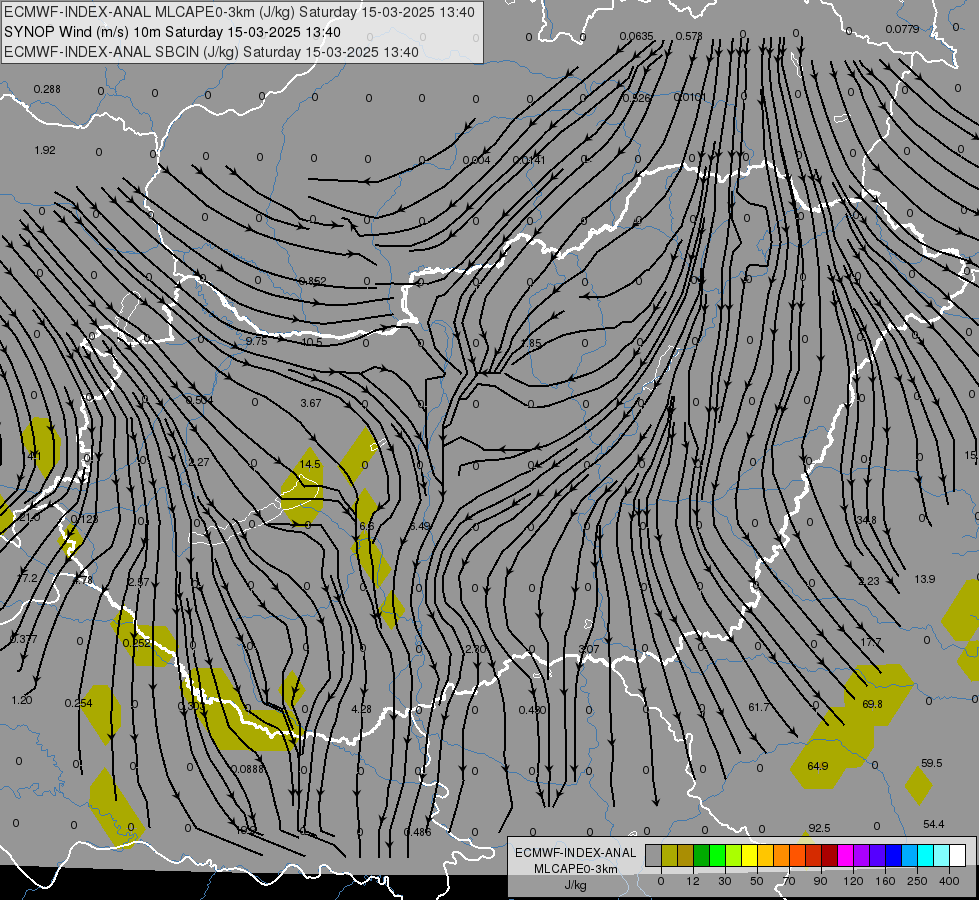Pick the magenta swatch just before 120
Viewport: 979px width, 900px height.
click(845, 856)
